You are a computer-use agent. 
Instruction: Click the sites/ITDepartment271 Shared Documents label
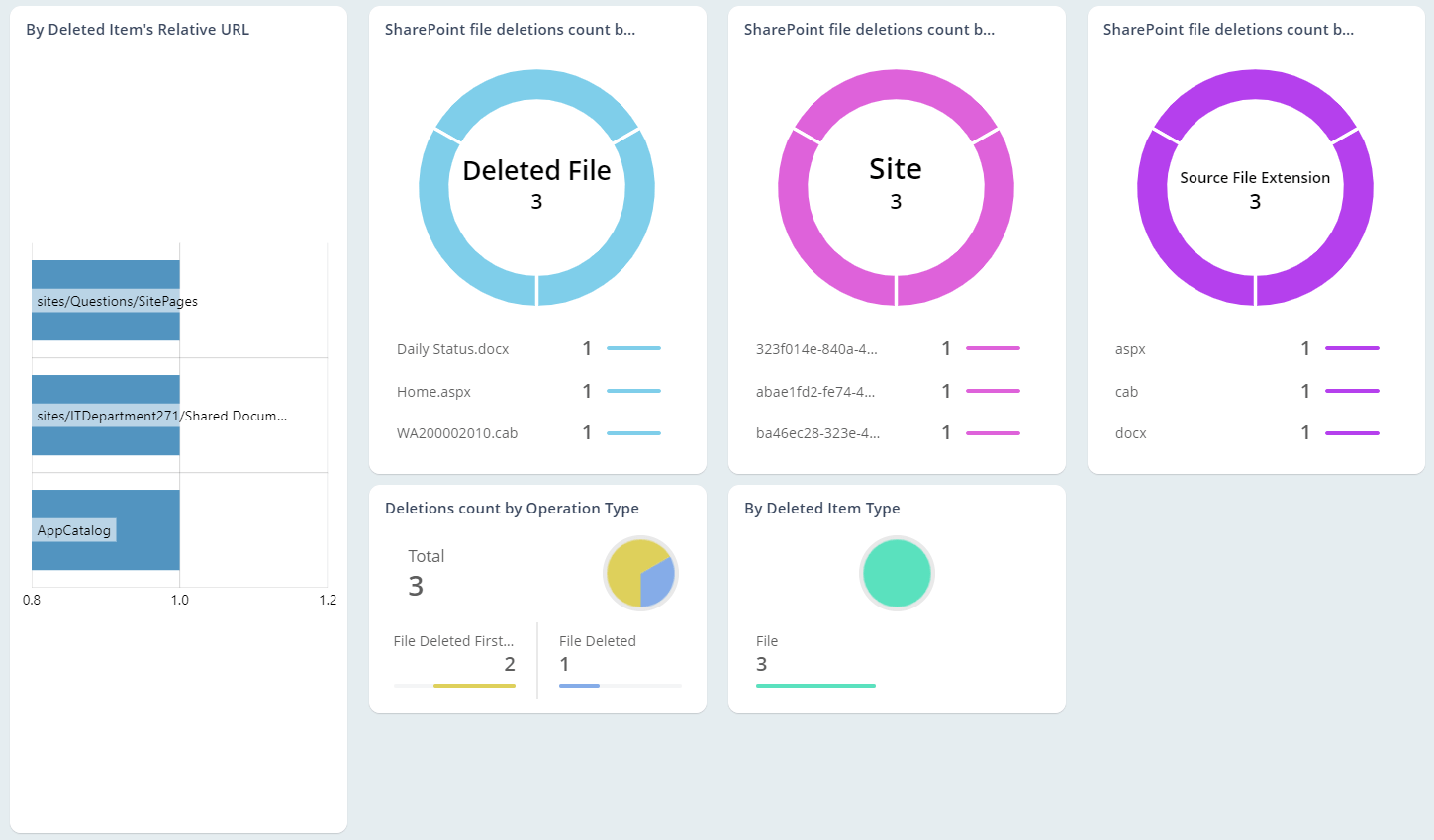click(105, 416)
